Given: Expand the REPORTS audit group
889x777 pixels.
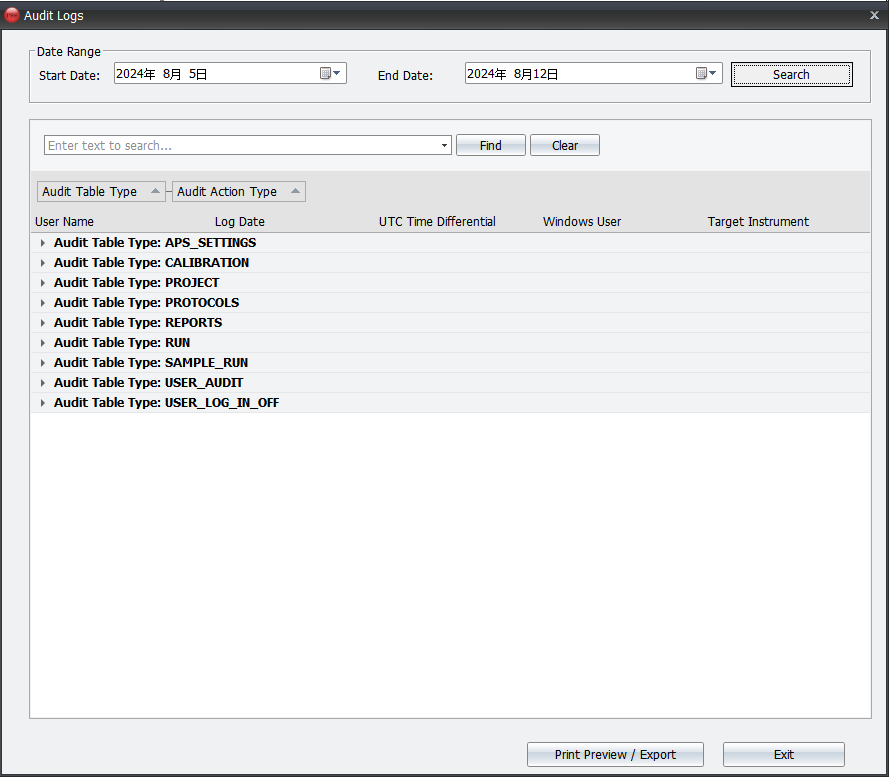Looking at the screenshot, I should [43, 323].
